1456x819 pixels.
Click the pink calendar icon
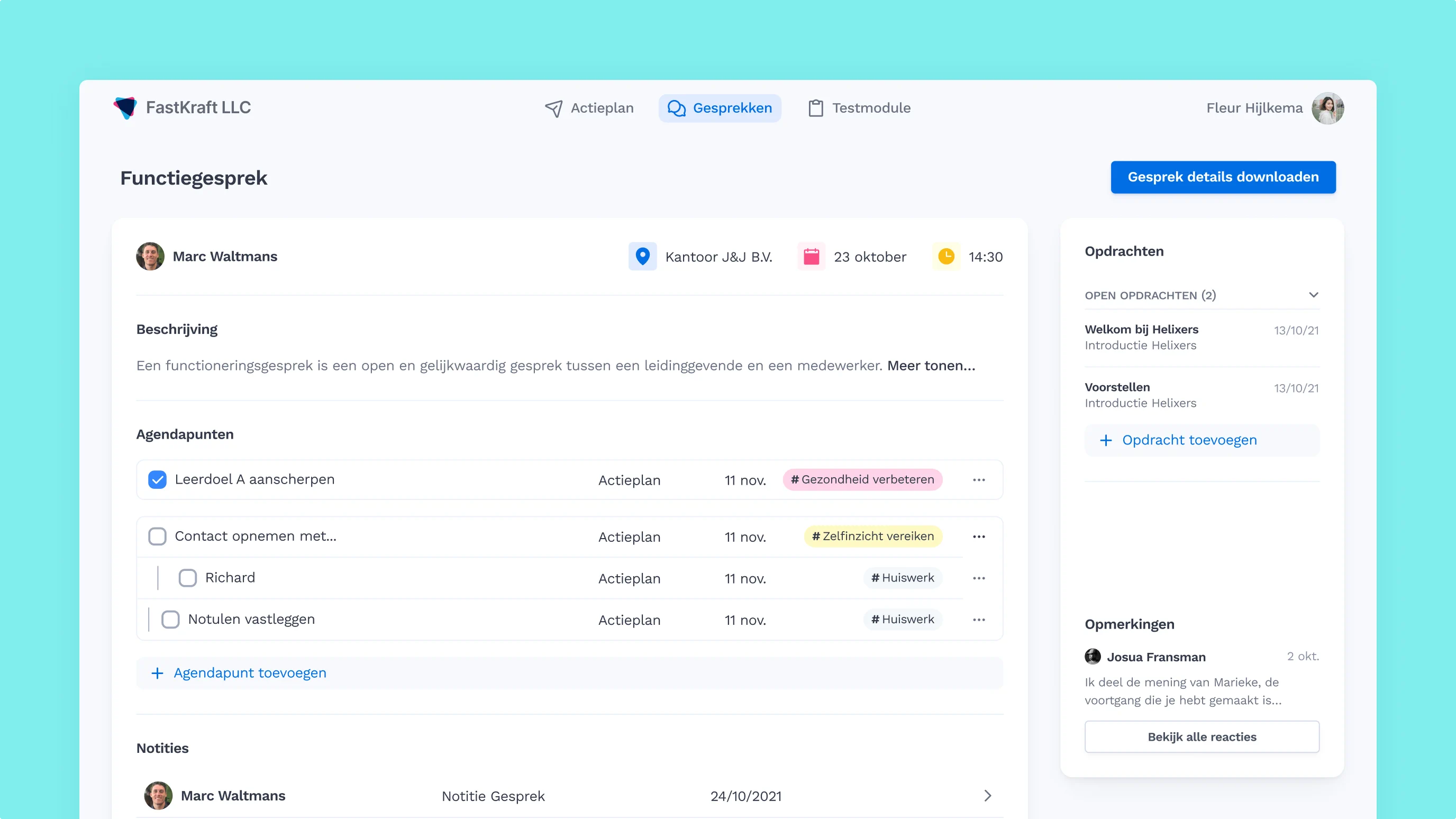(811, 257)
